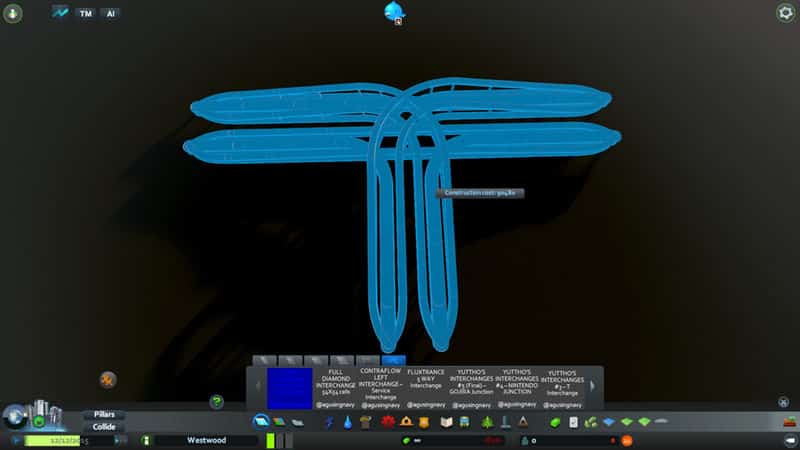Click the green simulation speed bar
800x450 pixels.
(272, 440)
